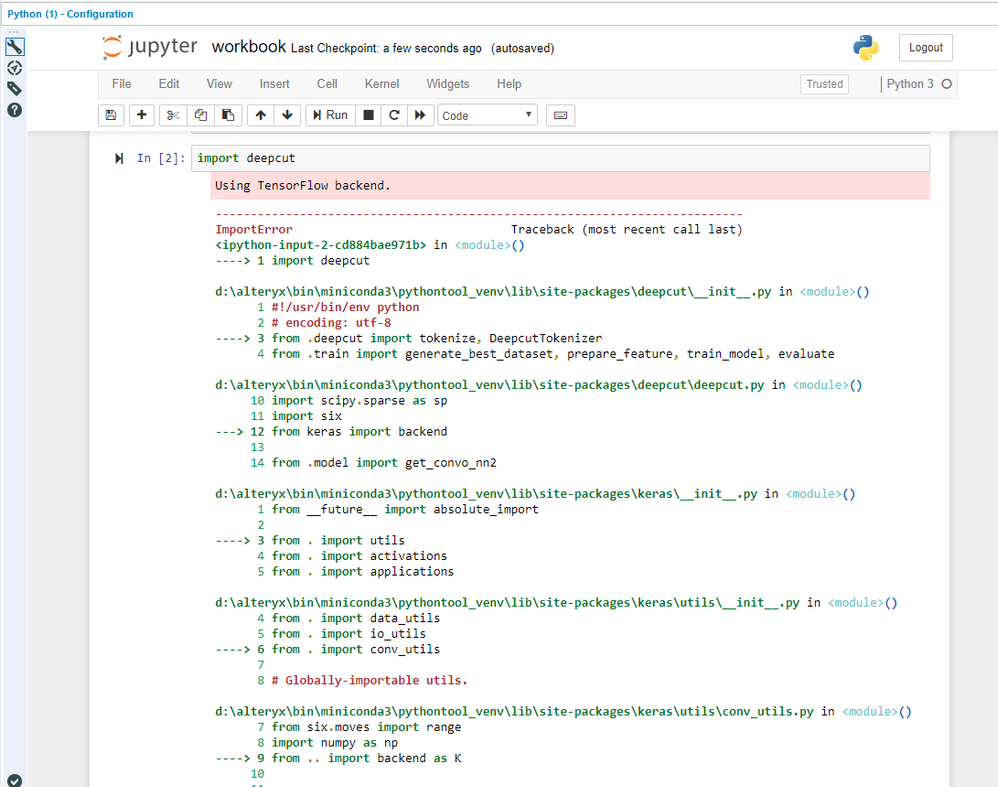Viewport: 998px width, 787px height.
Task: Open the cell type Code dropdown
Action: [x=487, y=115]
